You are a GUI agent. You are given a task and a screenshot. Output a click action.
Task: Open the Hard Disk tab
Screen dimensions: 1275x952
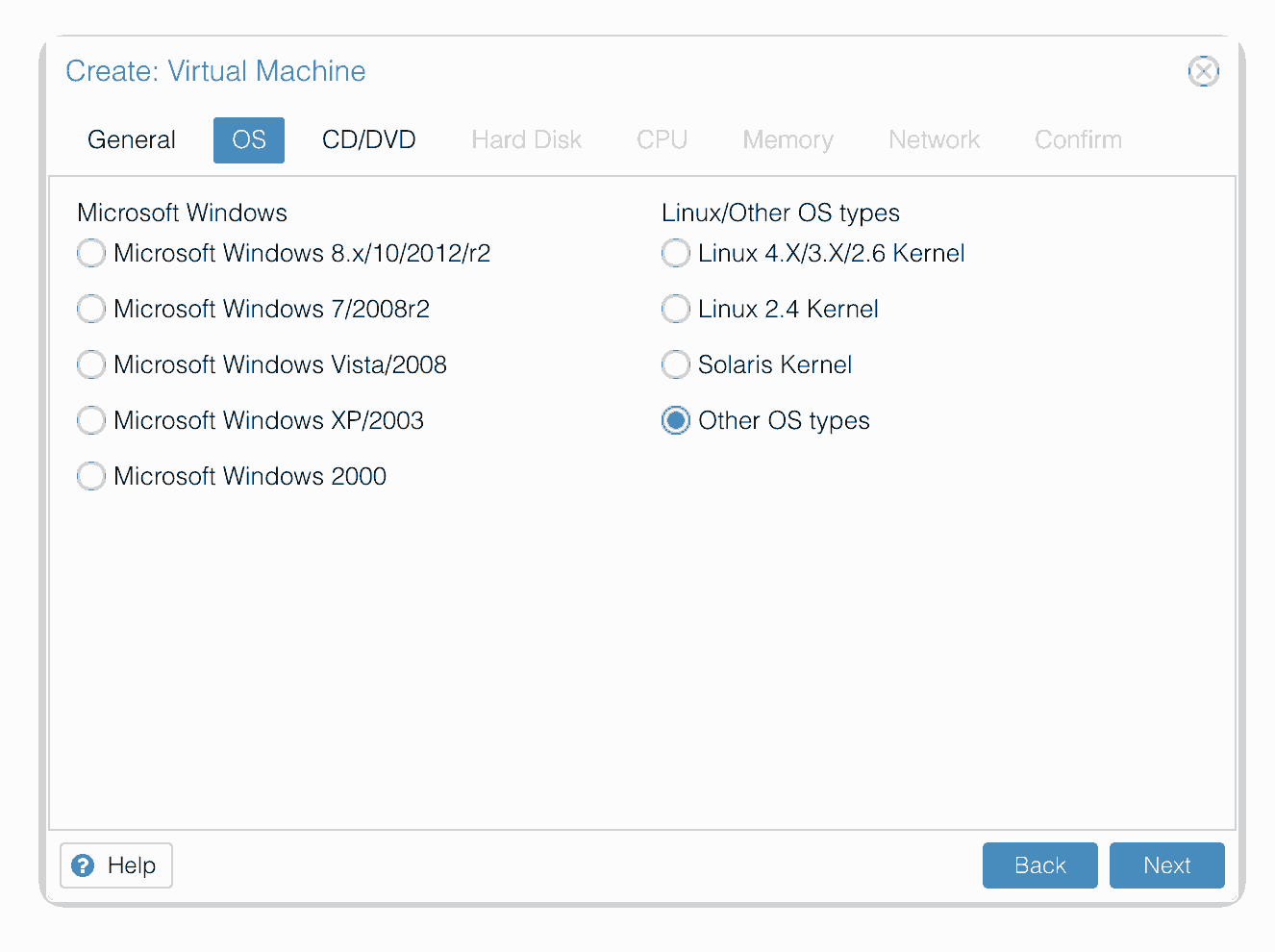coord(527,140)
